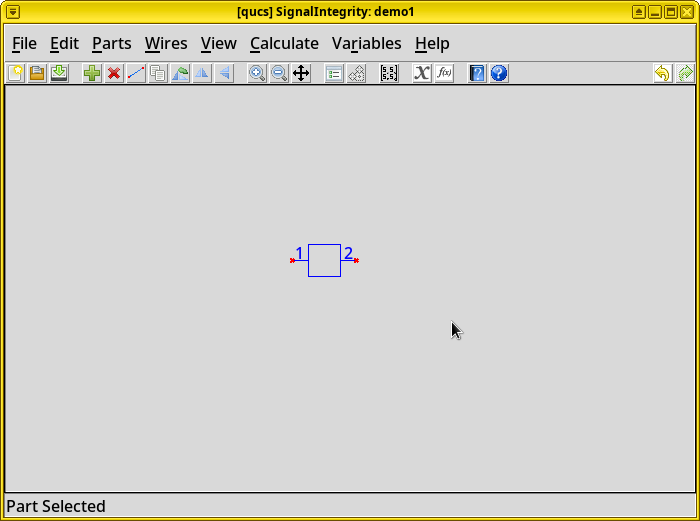Click the New Project toolbar icon
This screenshot has height=521, width=700.
[x=15, y=73]
